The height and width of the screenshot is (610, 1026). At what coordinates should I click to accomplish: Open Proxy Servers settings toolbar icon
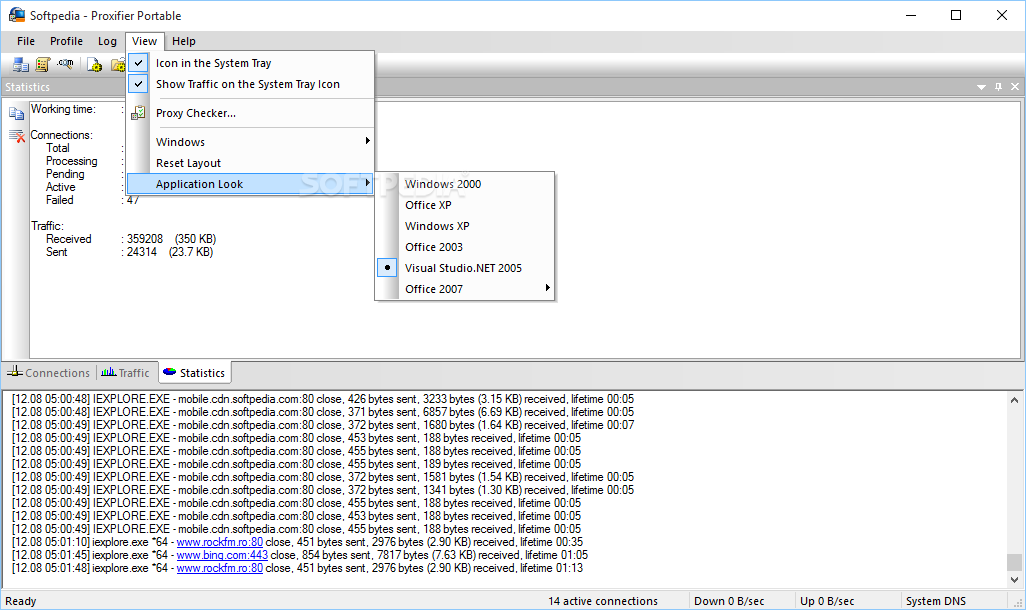click(20, 65)
